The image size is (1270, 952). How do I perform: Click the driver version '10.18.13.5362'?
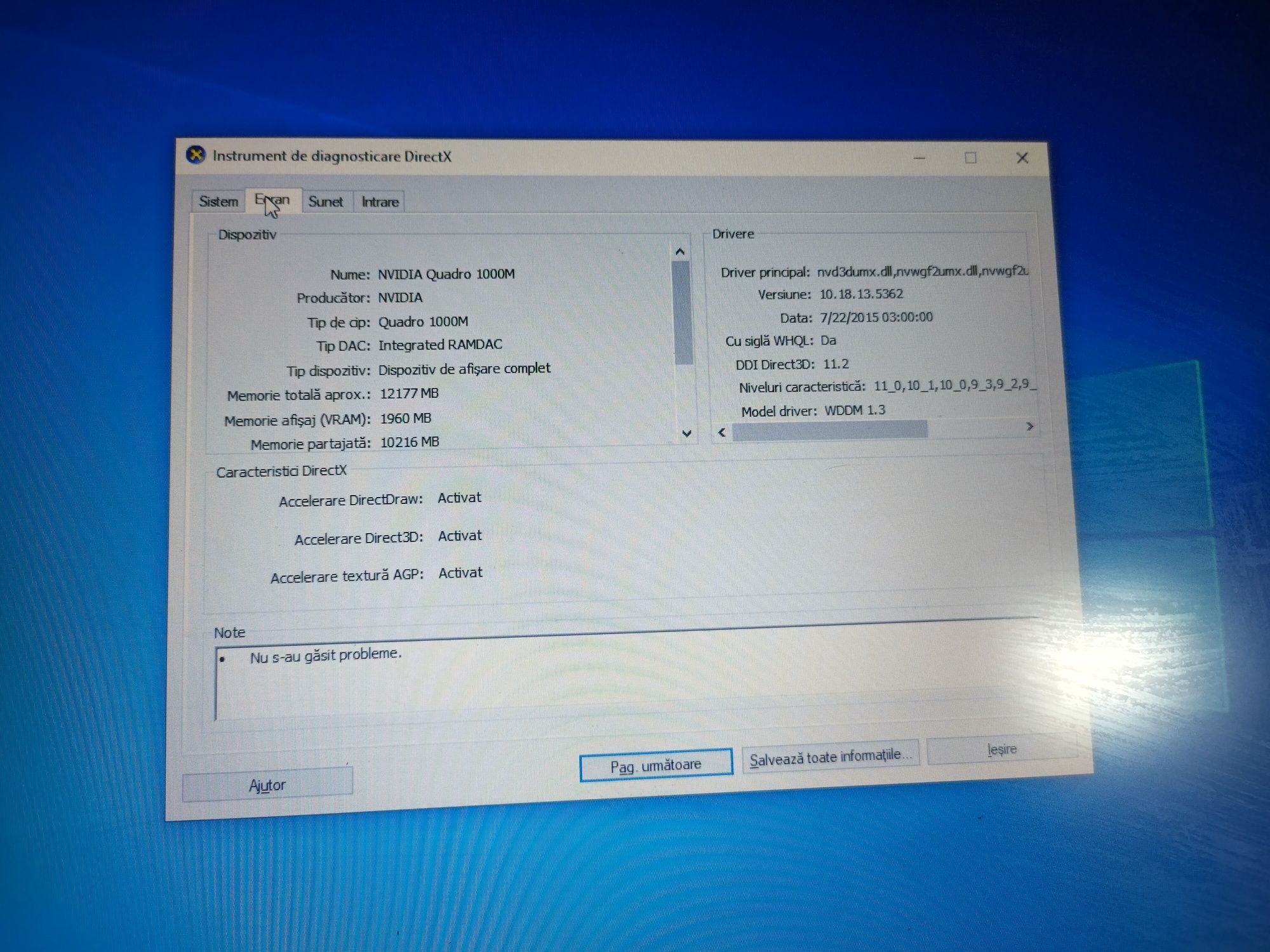[861, 294]
